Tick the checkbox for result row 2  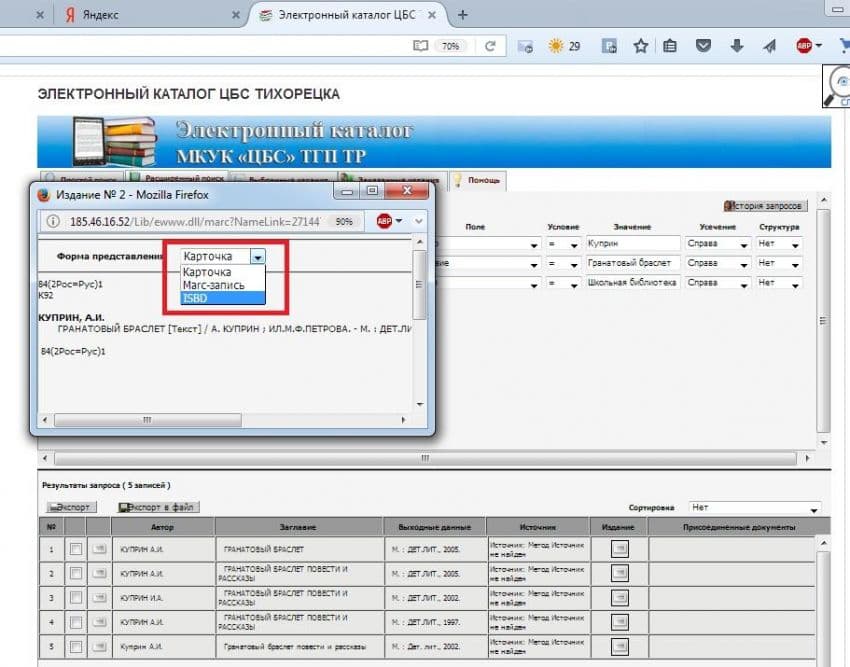click(x=76, y=573)
